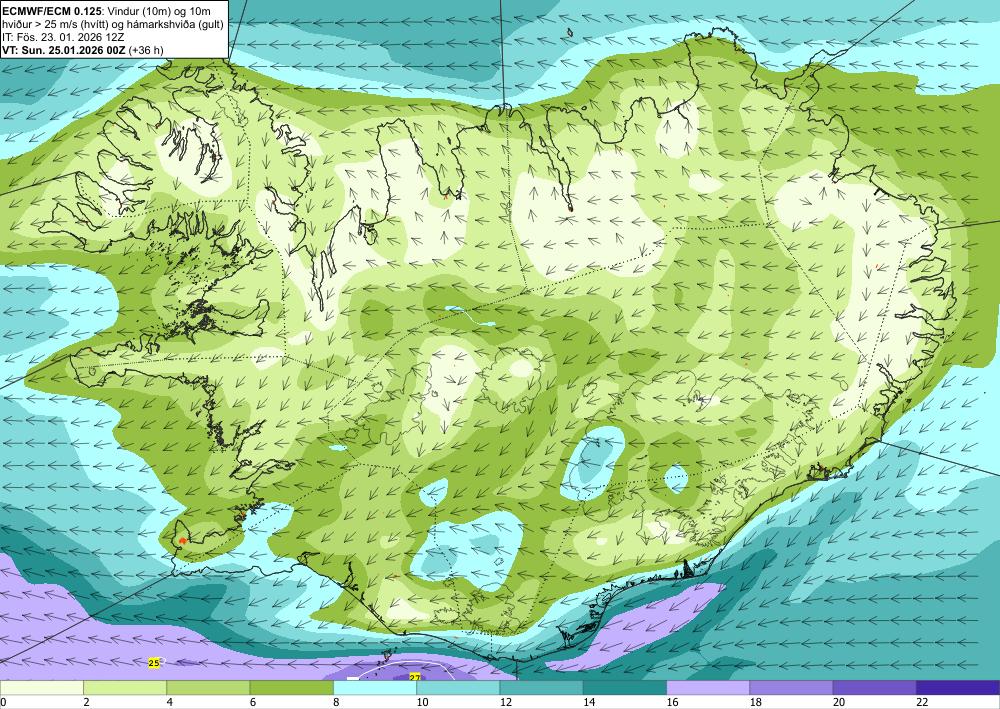Pick the light green 2–4 legend swatch
The height and width of the screenshot is (709, 1000).
[125, 688]
